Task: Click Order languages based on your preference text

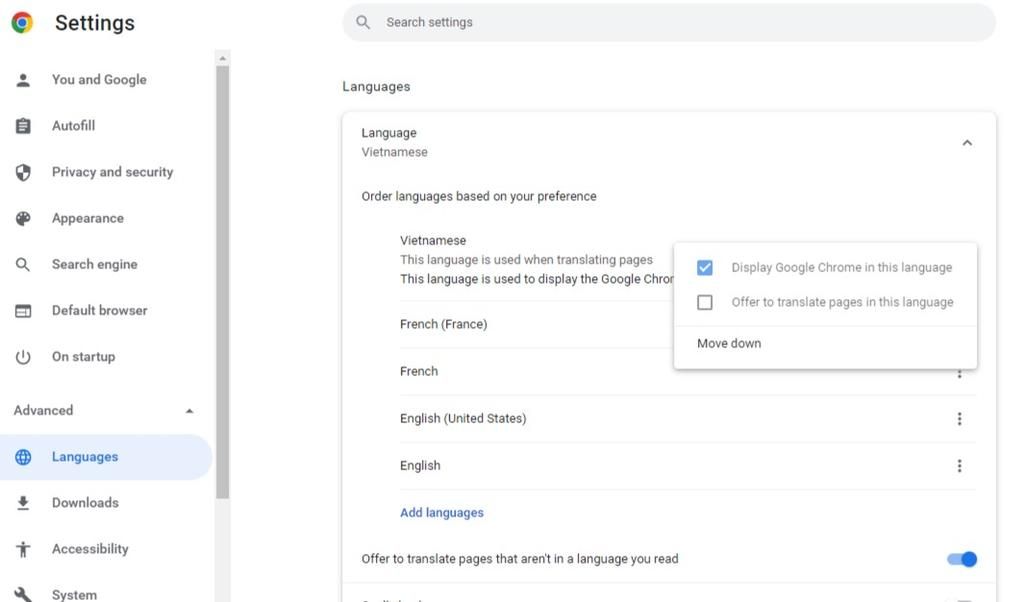Action: (479, 197)
